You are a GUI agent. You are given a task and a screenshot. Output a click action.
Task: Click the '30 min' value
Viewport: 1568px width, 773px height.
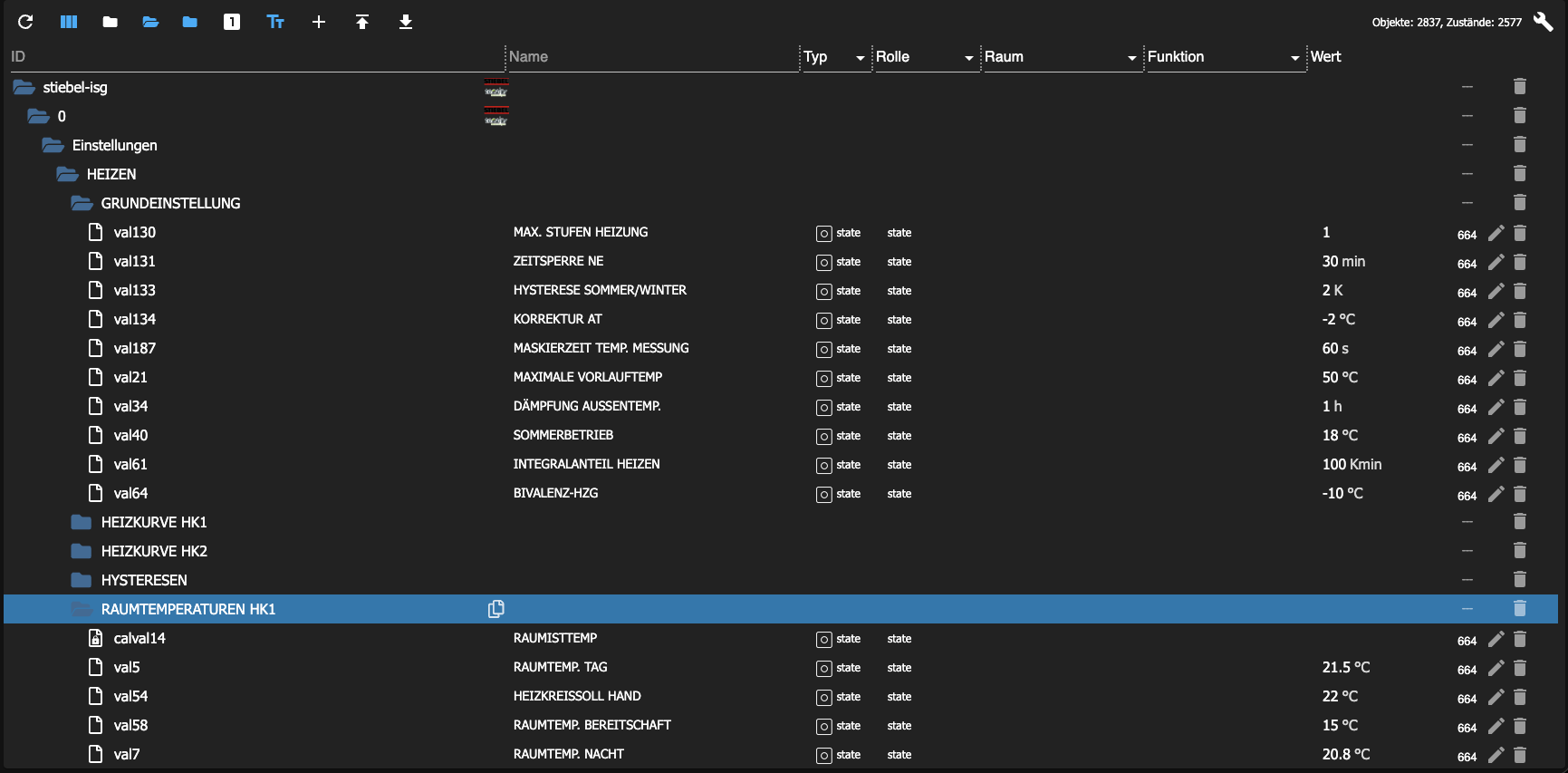[x=1343, y=261]
